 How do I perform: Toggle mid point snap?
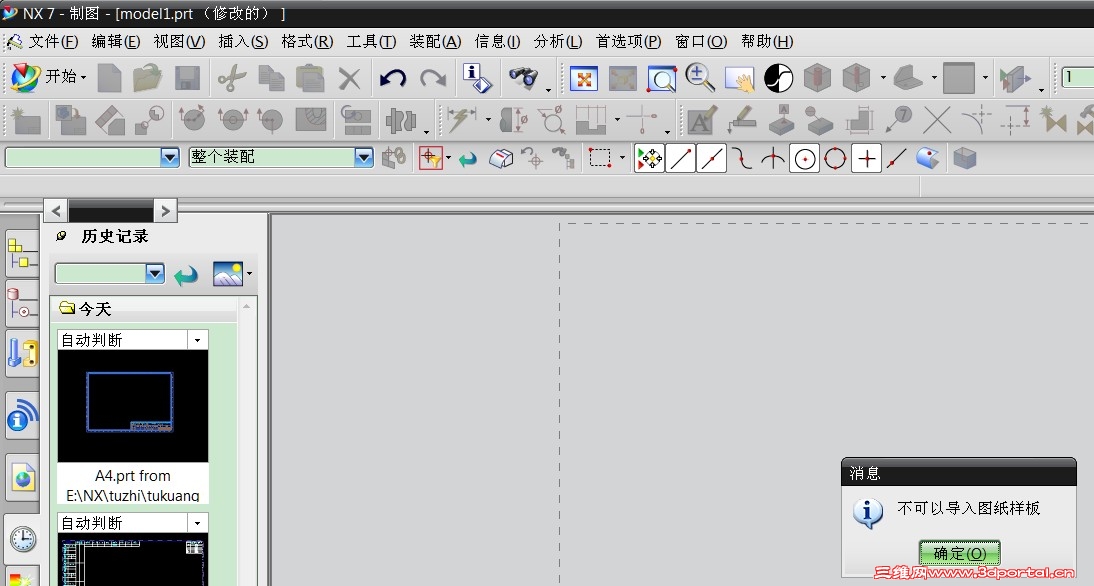coord(712,158)
